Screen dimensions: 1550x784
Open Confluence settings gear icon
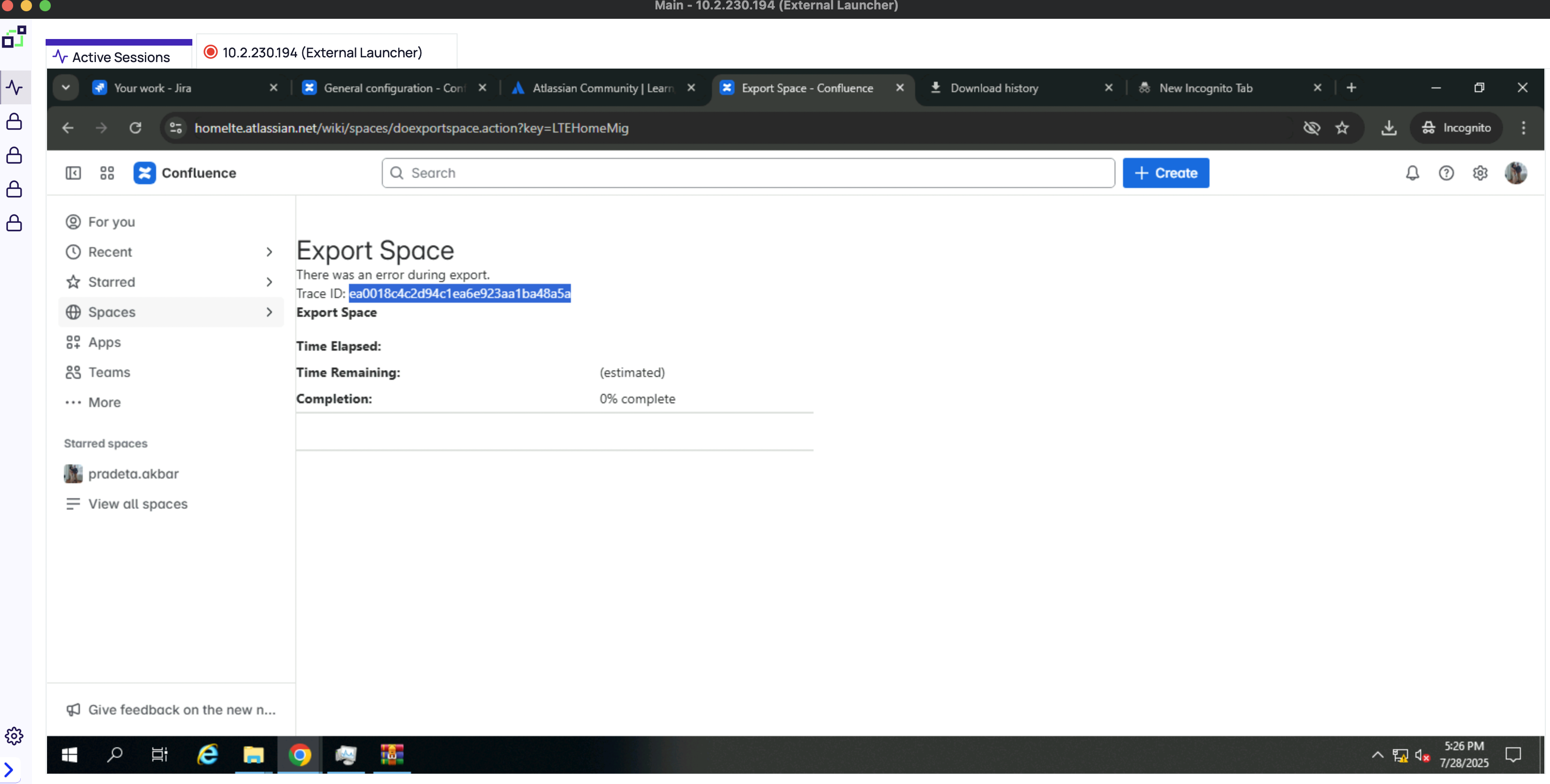(x=1480, y=173)
